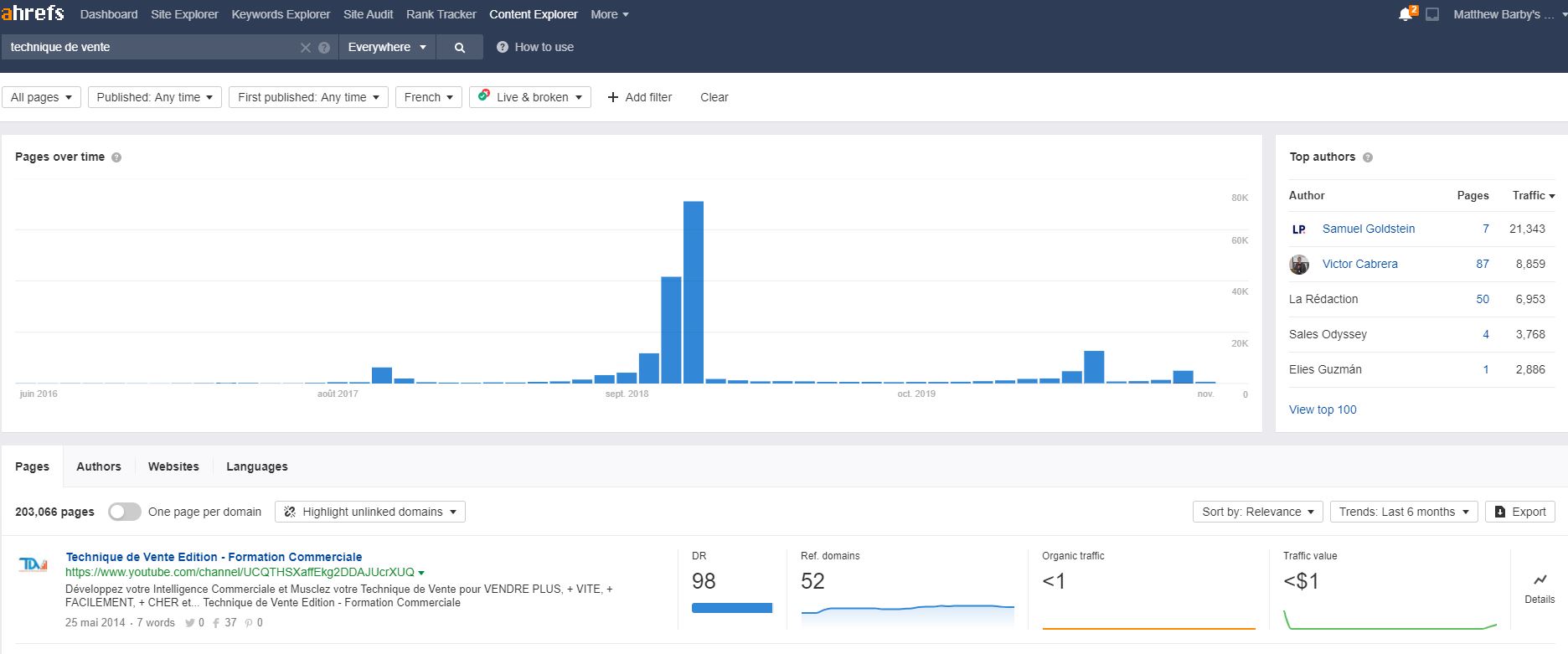The width and height of the screenshot is (1568, 654).
Task: Click Elies Guzmán's 1 page count
Action: (1485, 369)
